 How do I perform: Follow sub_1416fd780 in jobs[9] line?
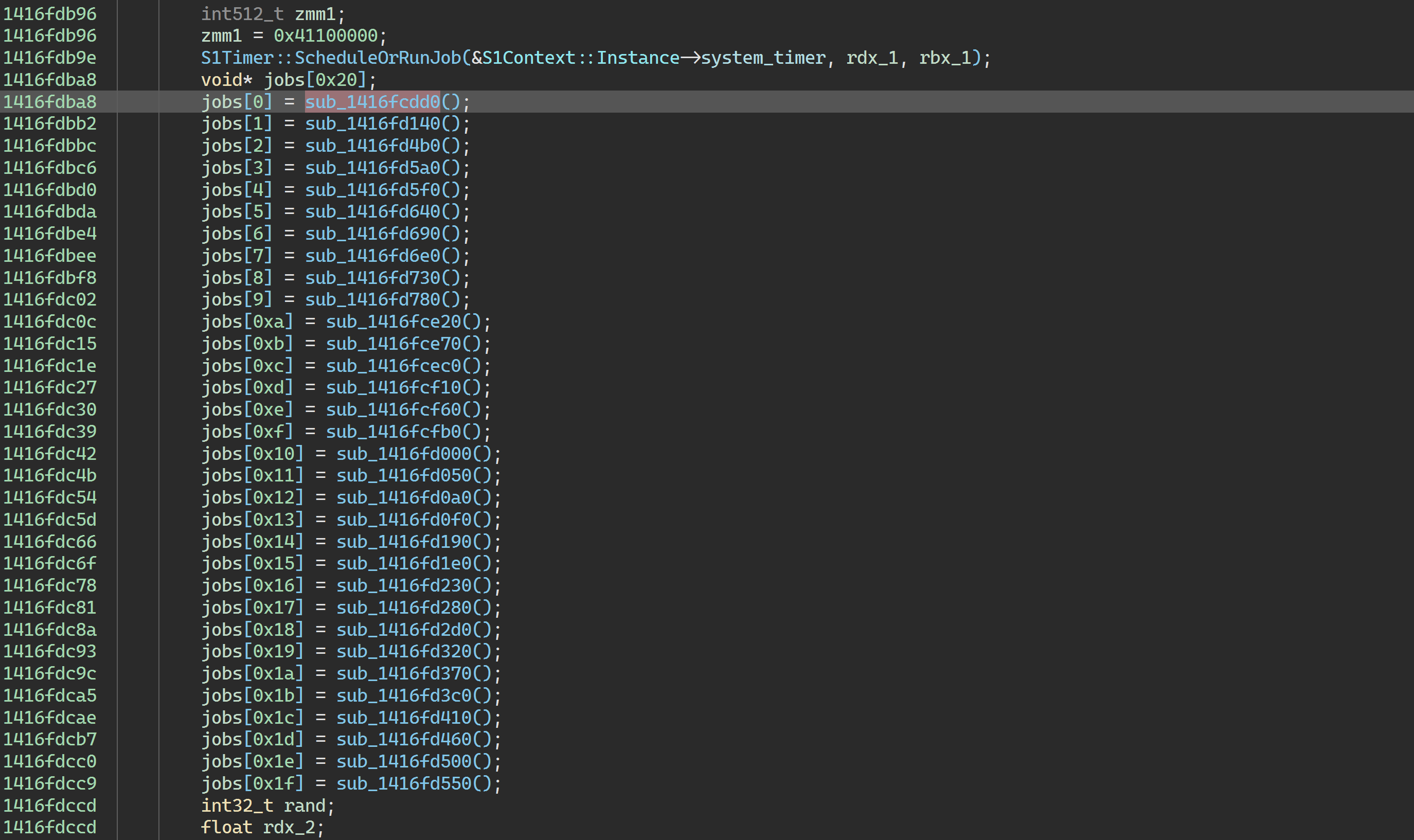pos(372,299)
